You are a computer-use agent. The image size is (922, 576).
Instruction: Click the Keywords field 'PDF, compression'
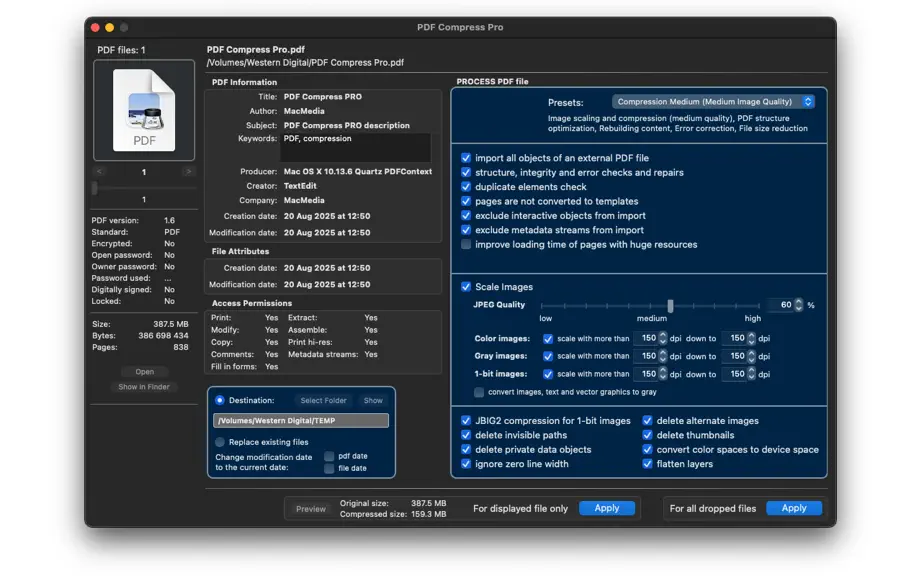tap(356, 147)
